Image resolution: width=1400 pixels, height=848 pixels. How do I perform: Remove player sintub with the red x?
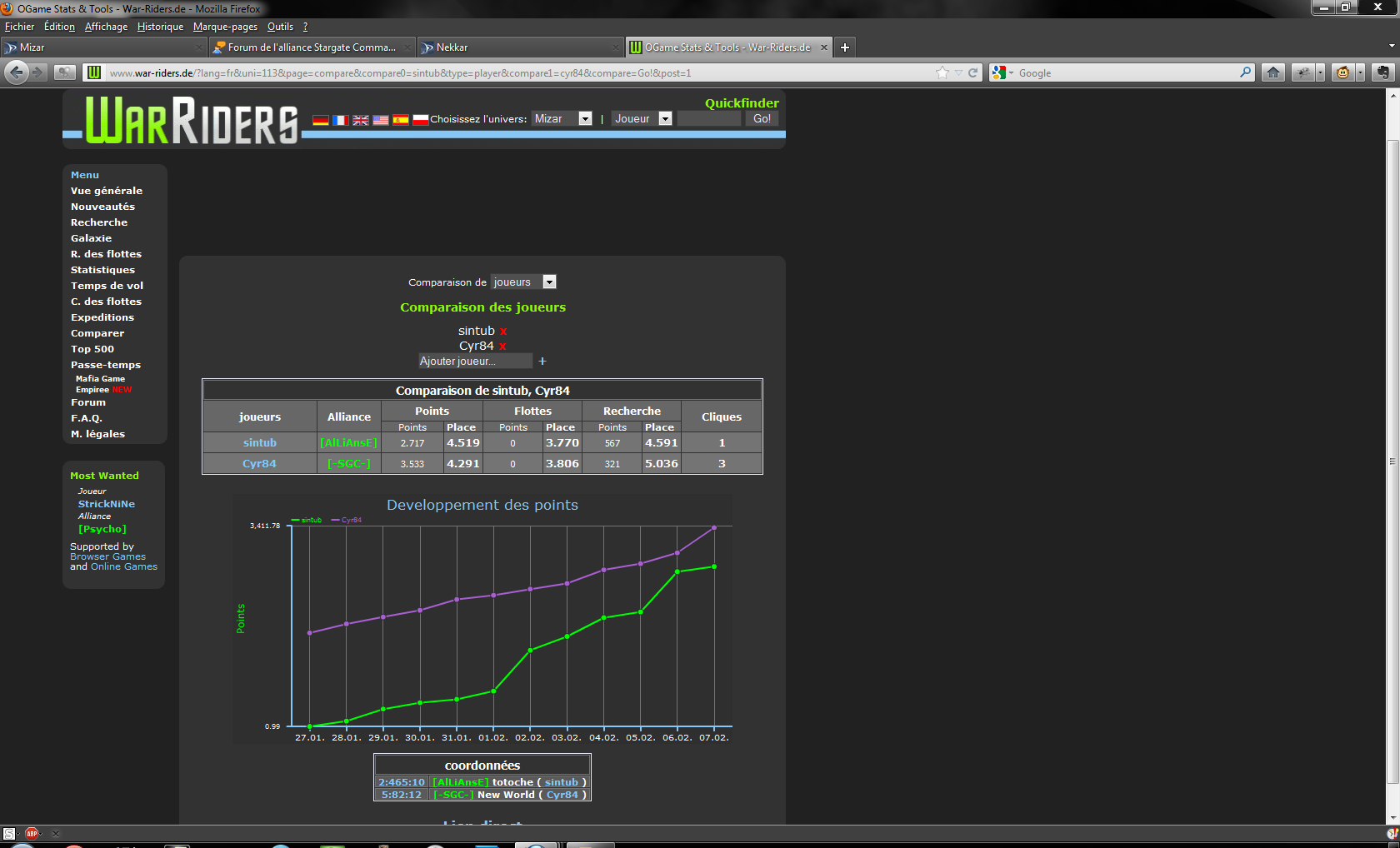(503, 332)
